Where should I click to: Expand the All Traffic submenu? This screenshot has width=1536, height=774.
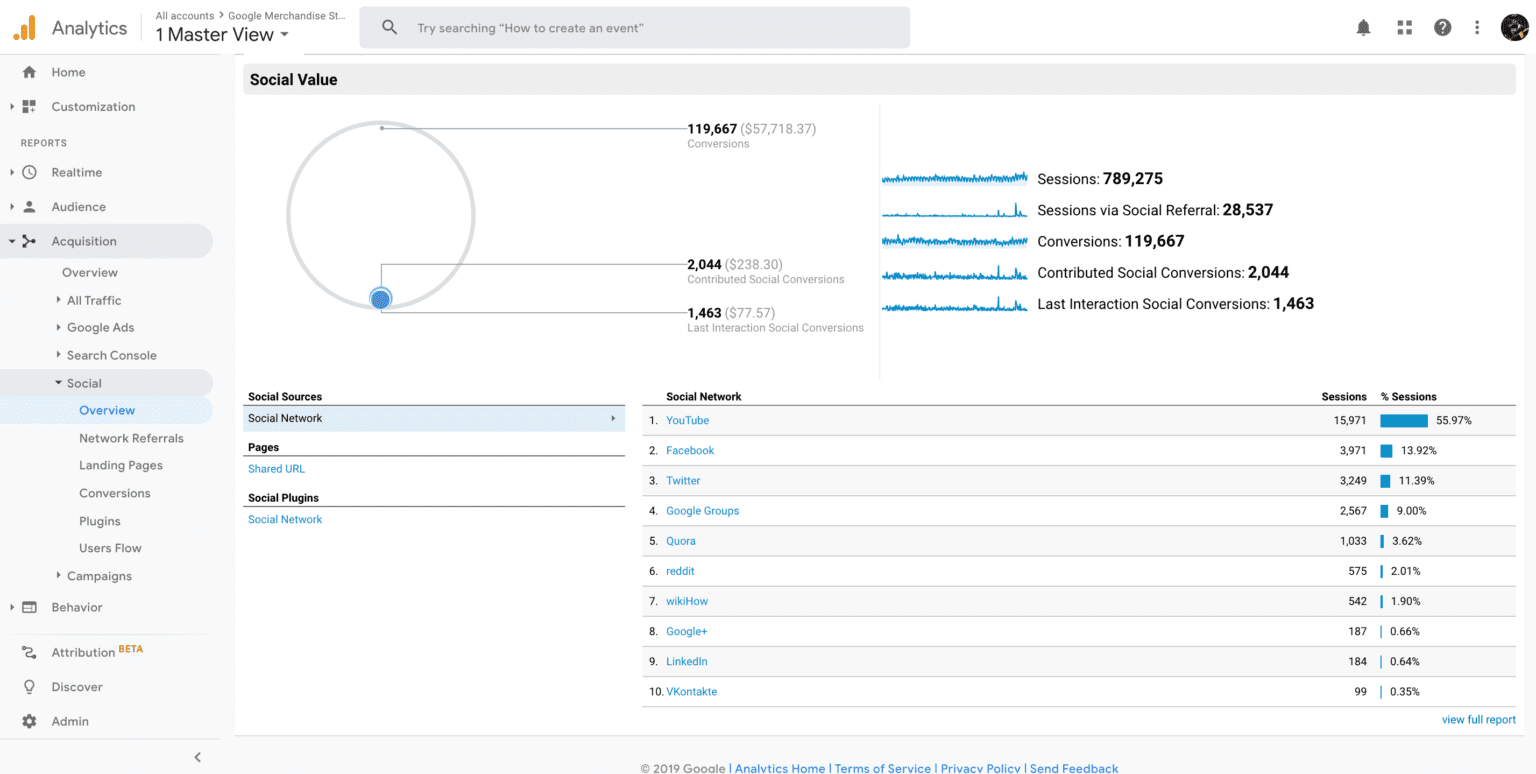click(58, 300)
